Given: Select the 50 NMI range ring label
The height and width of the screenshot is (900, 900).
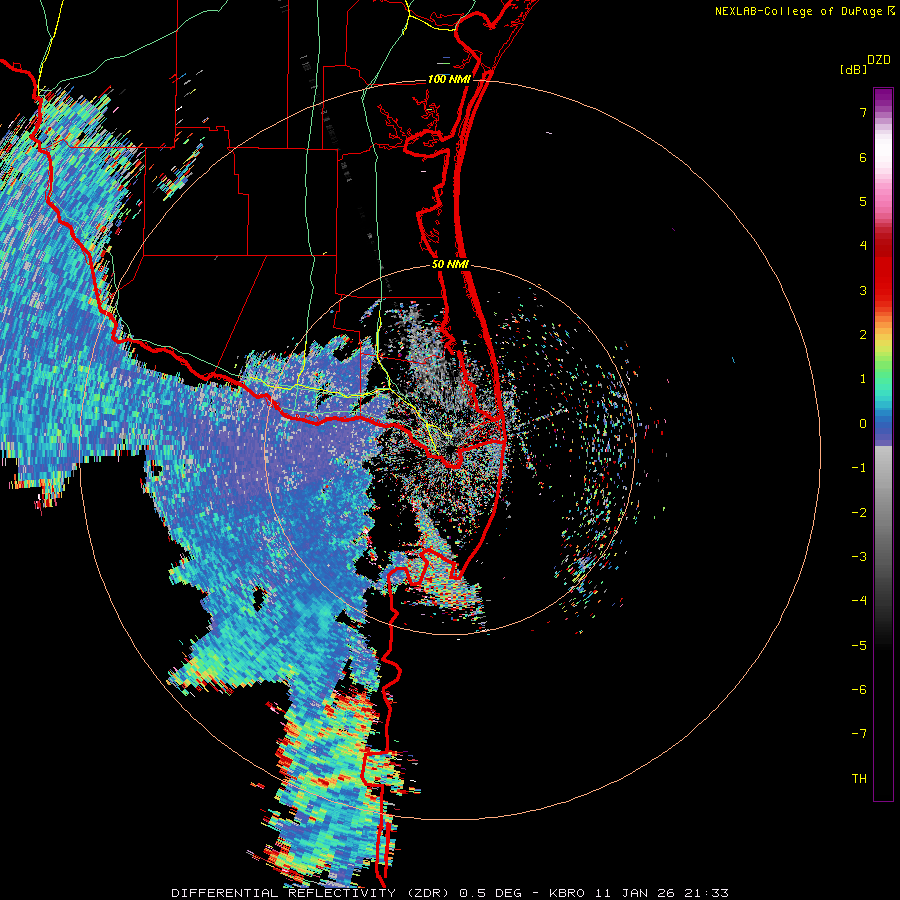Looking at the screenshot, I should [450, 265].
